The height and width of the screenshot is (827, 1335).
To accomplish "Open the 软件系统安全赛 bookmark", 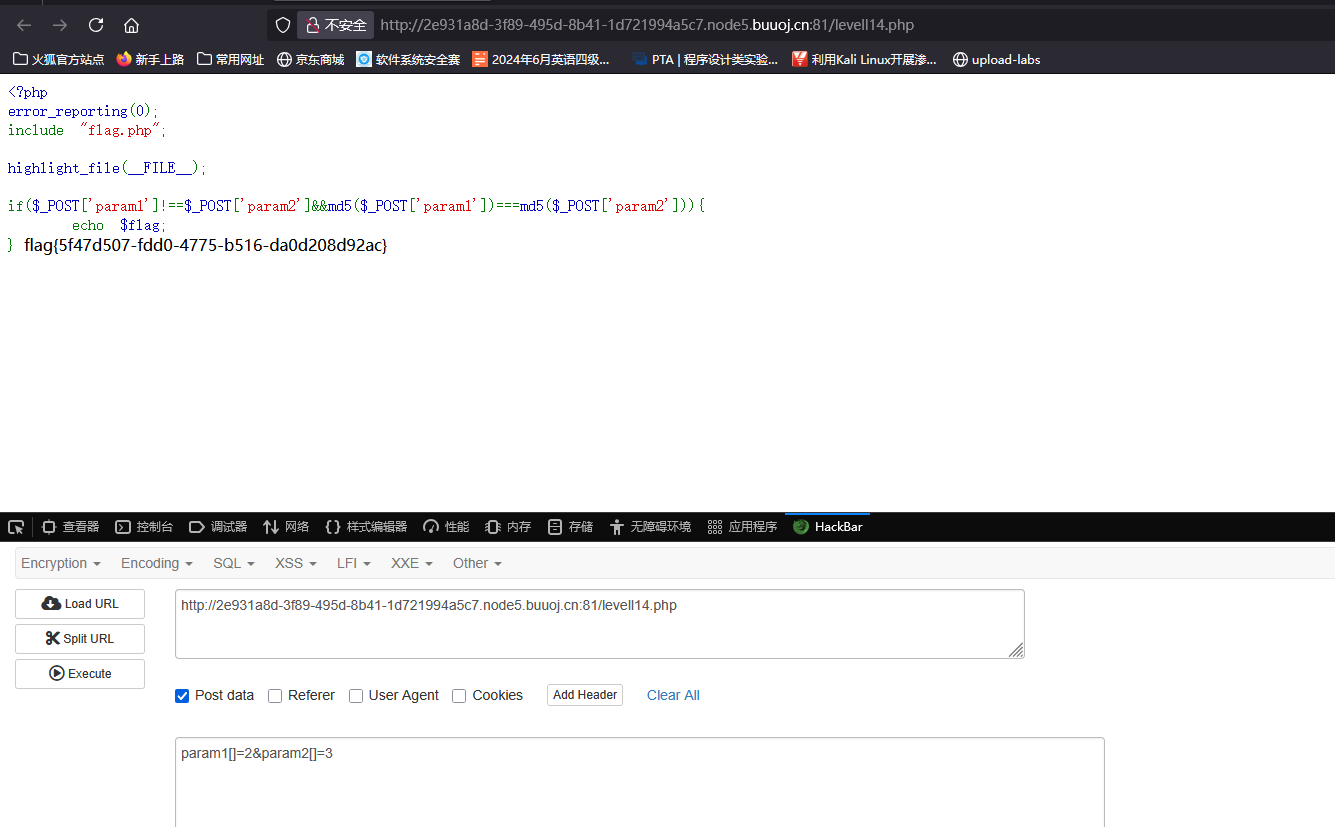I will pos(408,59).
